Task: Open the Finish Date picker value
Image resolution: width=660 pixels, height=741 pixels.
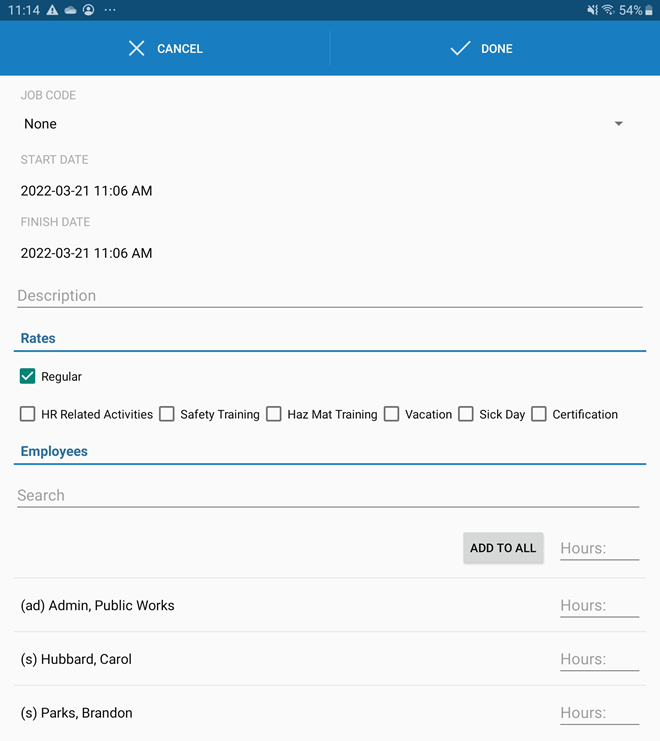Action: (87, 254)
